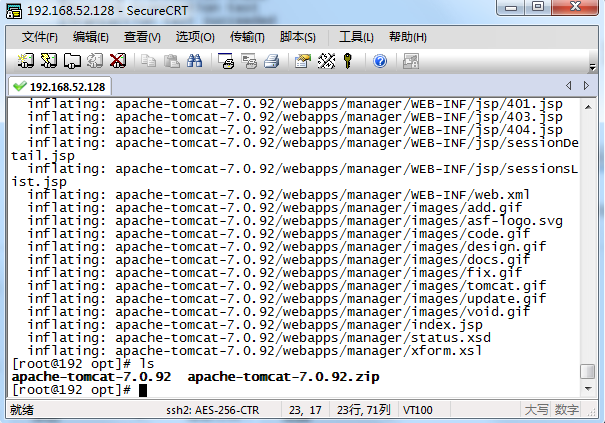Click the tab scroll right arrow
605x423 pixels.
click(586, 85)
